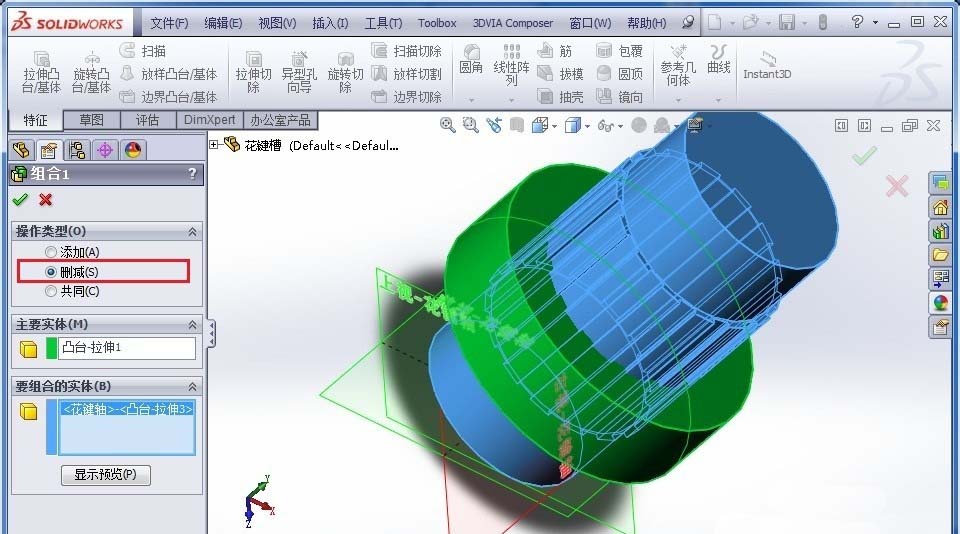Select the 旋转凸台/基体 revolve boss tool

click(x=91, y=72)
